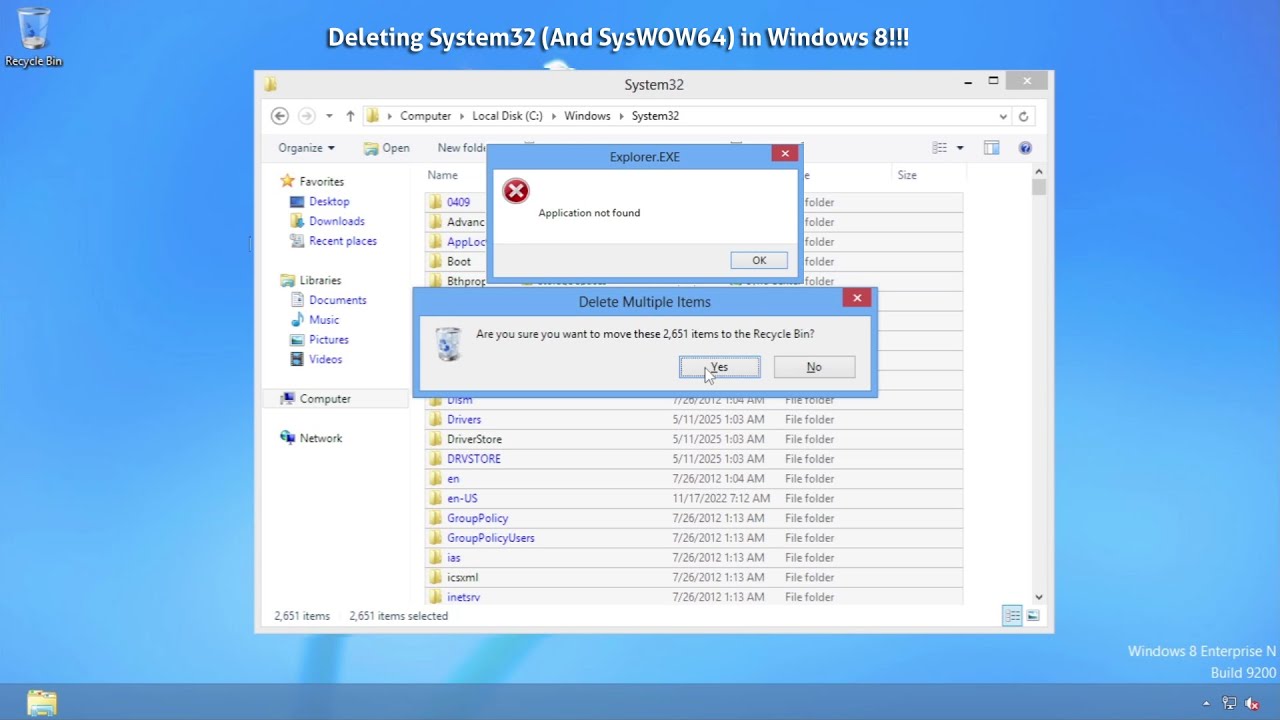1280x720 pixels.
Task: Click the Computer icon in sidebar
Action: coord(288,399)
